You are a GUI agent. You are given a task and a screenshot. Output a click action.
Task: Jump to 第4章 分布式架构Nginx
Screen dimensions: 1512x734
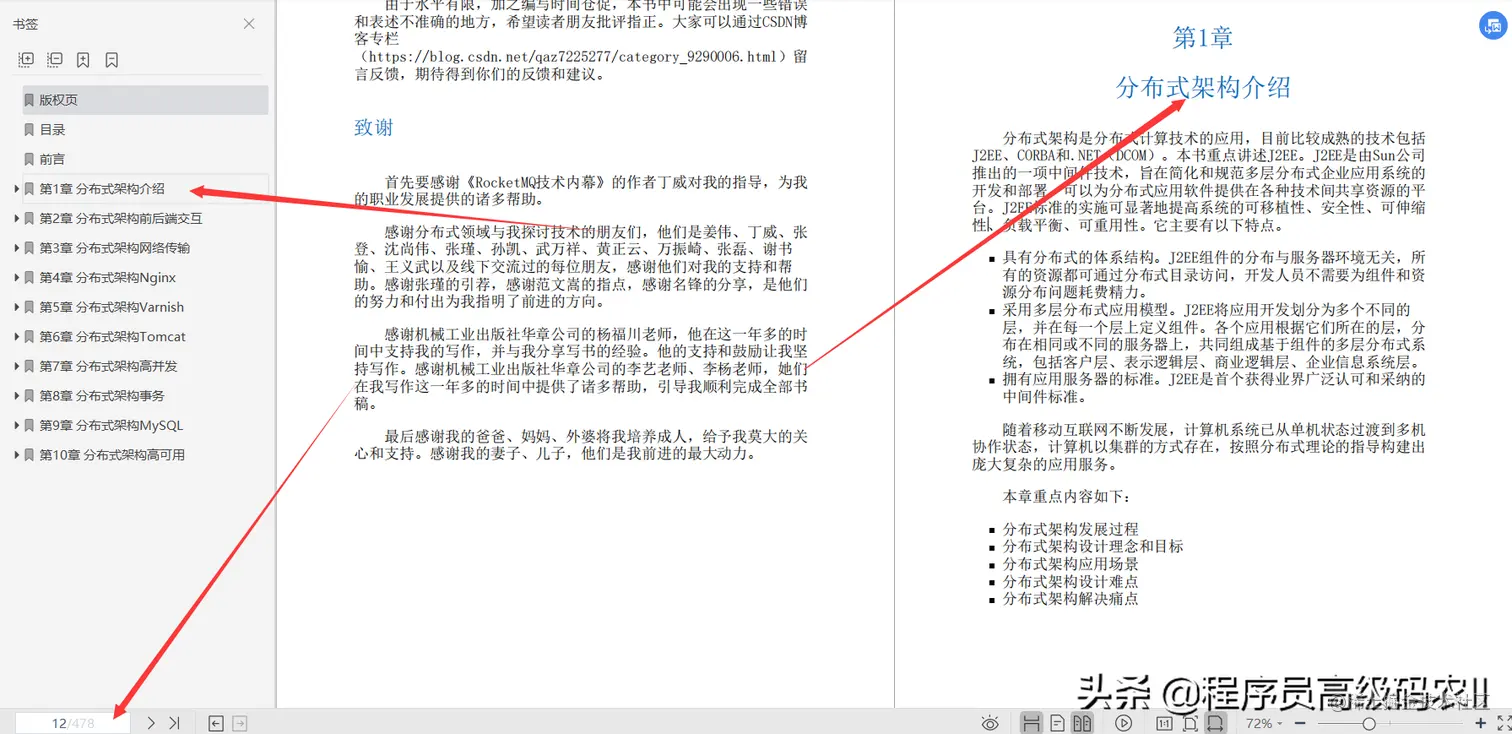pyautogui.click(x=108, y=278)
